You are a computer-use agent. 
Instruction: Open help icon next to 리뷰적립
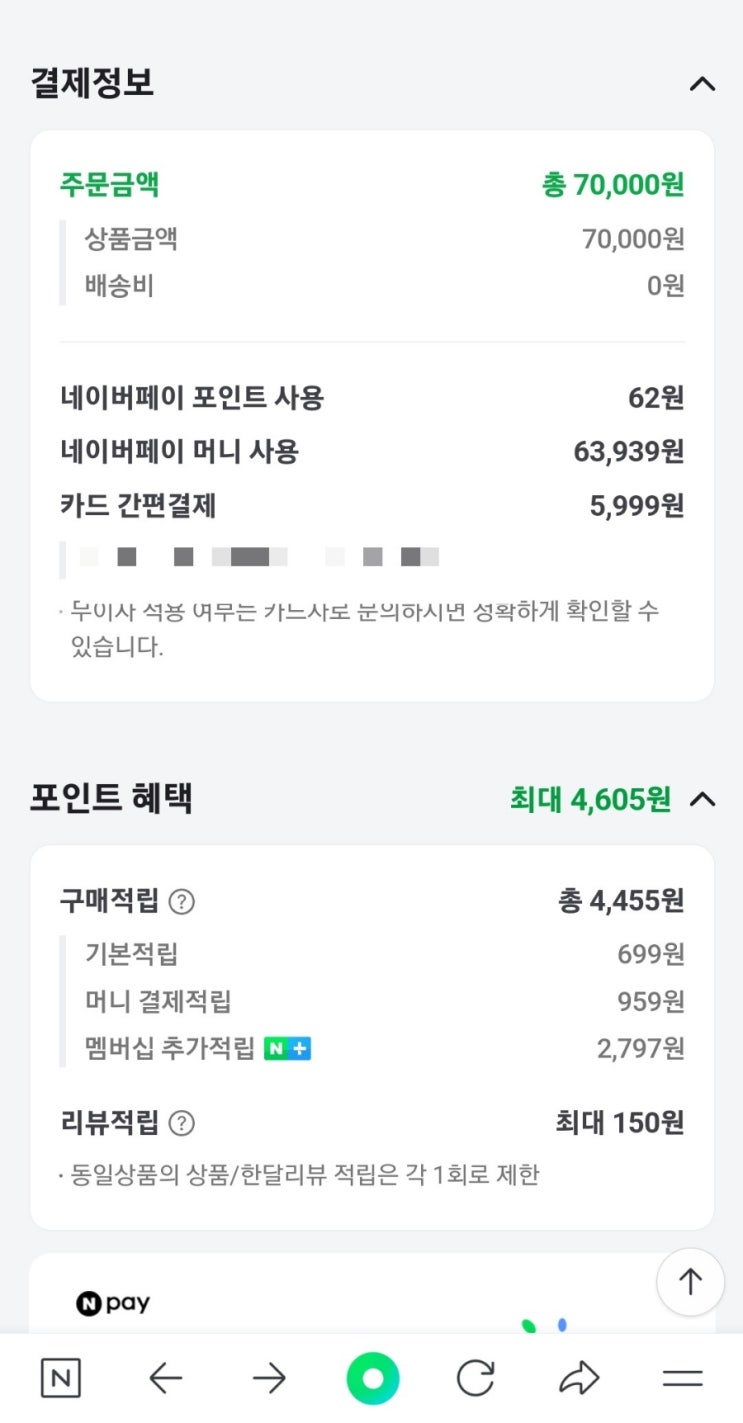click(x=181, y=1124)
